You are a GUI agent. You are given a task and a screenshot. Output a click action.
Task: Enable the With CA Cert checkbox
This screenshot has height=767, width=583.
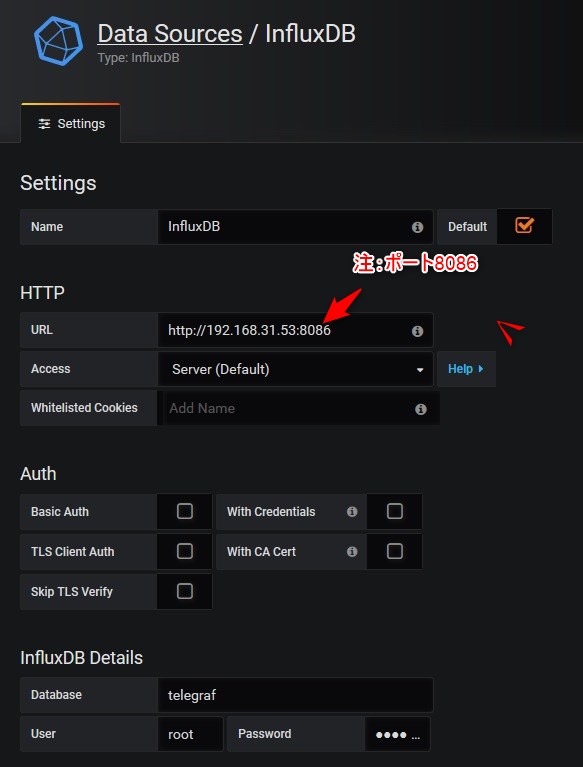(395, 551)
